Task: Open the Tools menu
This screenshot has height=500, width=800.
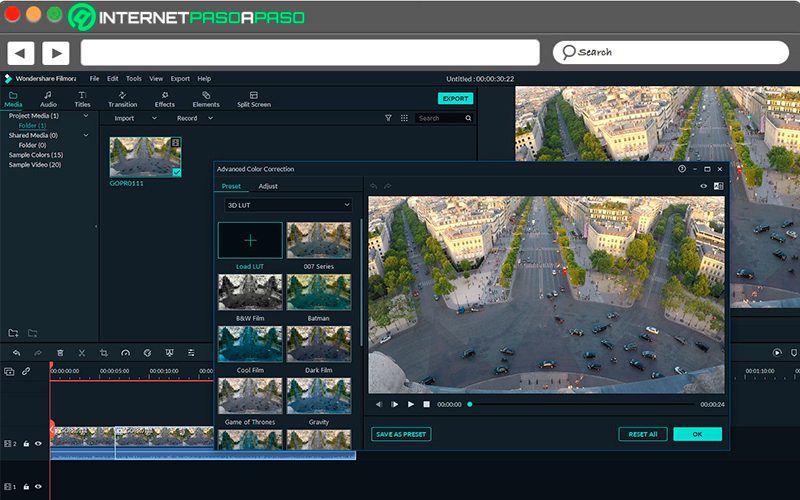Action: (x=134, y=79)
